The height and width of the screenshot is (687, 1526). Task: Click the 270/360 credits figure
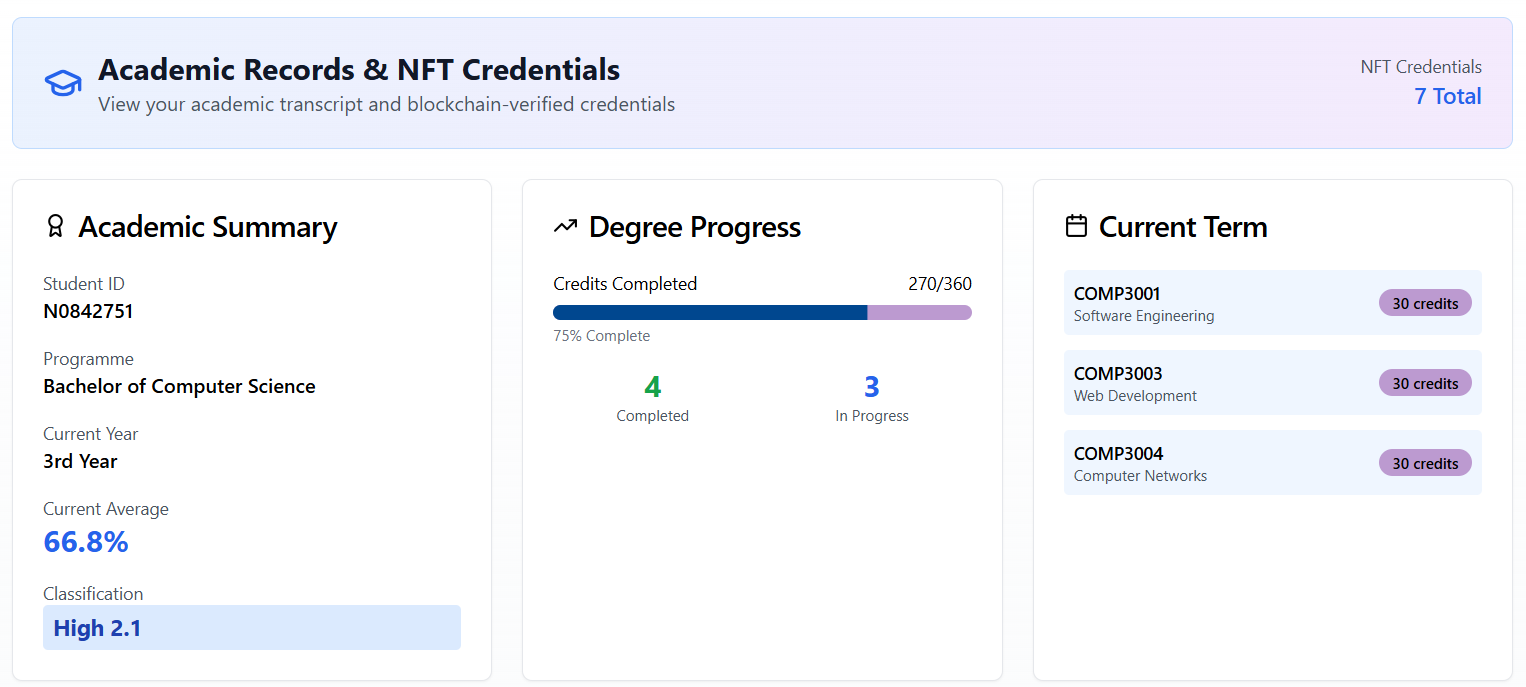[939, 284]
